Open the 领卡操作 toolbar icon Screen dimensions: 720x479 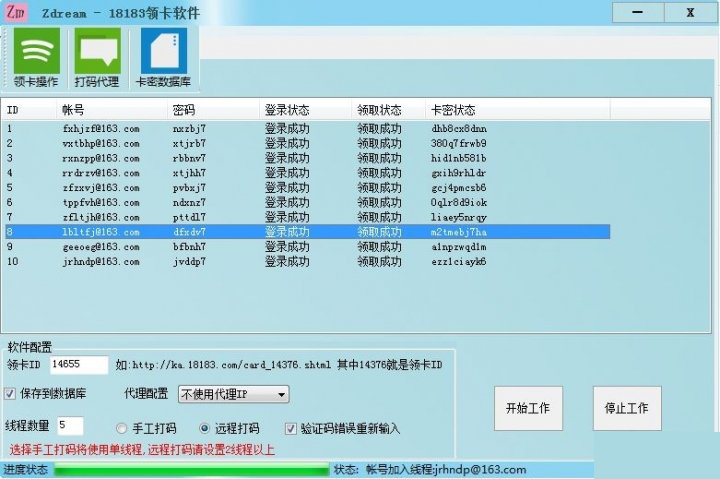coord(36,57)
